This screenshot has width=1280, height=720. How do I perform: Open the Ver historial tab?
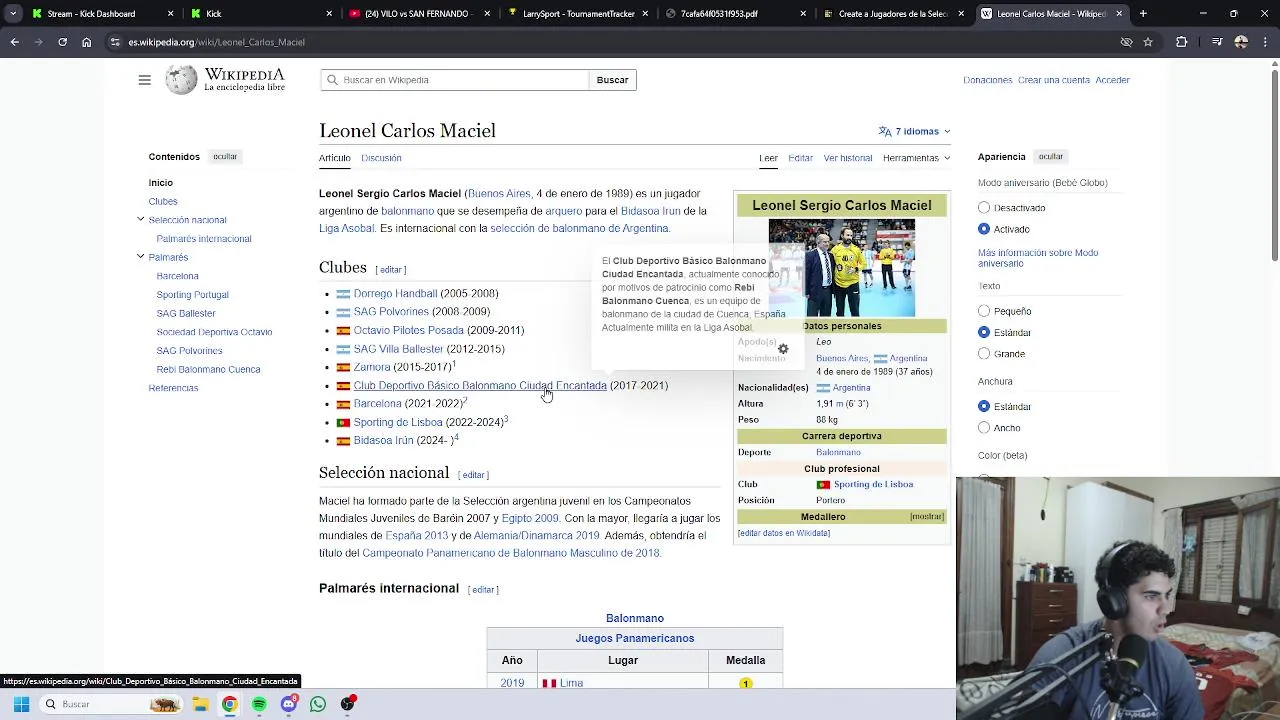tap(848, 158)
